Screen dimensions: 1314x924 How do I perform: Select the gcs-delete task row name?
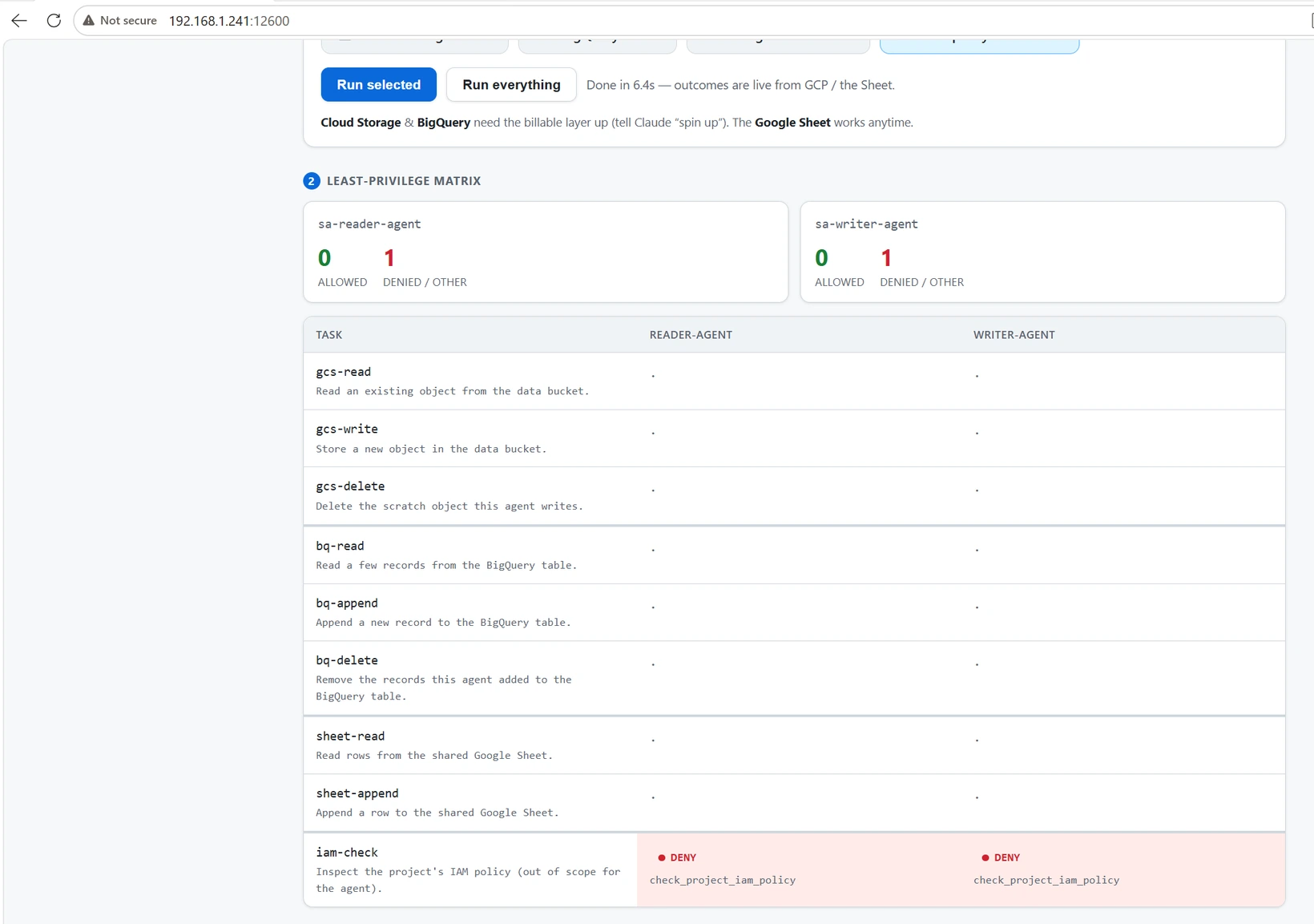tap(350, 486)
